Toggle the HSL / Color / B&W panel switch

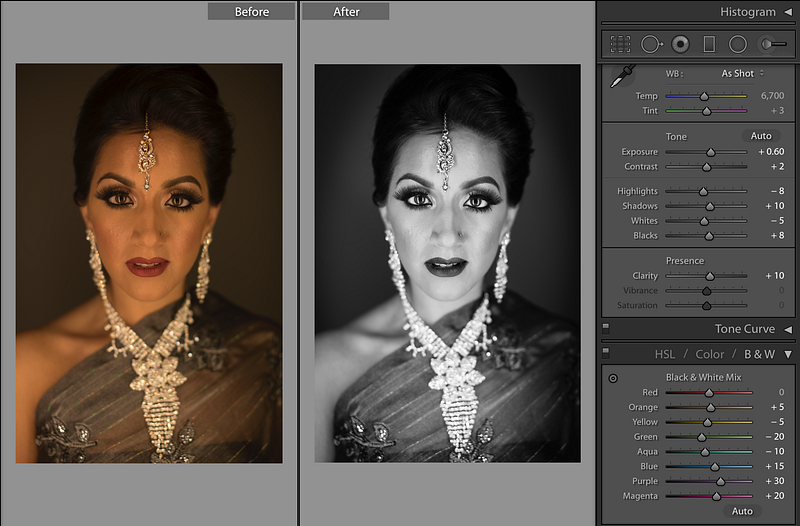click(x=606, y=353)
